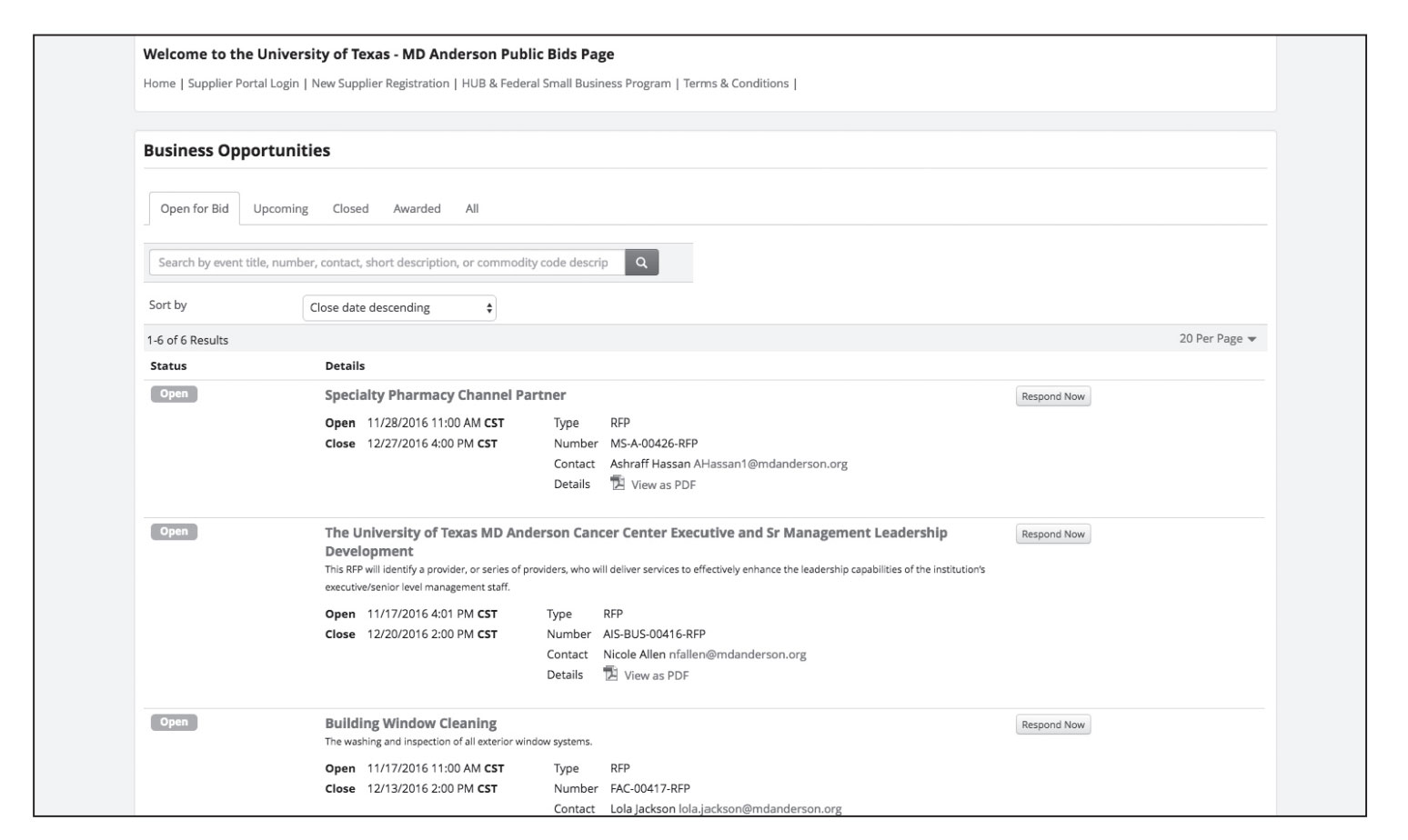The image size is (1408, 840).
Task: Click the 1-6 of 6 Results text
Action: tap(187, 340)
